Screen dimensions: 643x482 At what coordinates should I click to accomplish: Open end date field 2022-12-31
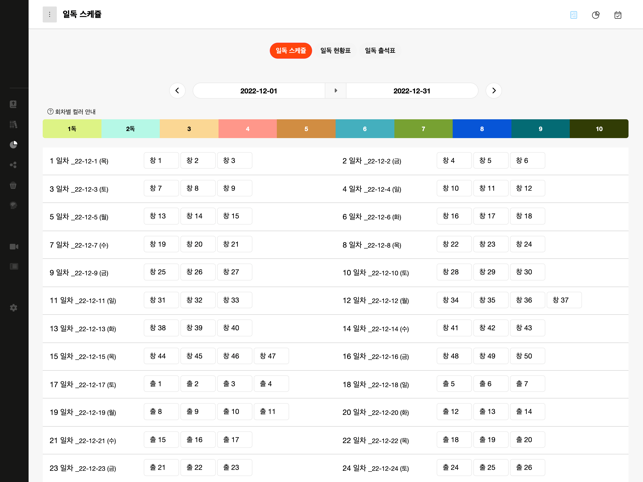click(412, 91)
